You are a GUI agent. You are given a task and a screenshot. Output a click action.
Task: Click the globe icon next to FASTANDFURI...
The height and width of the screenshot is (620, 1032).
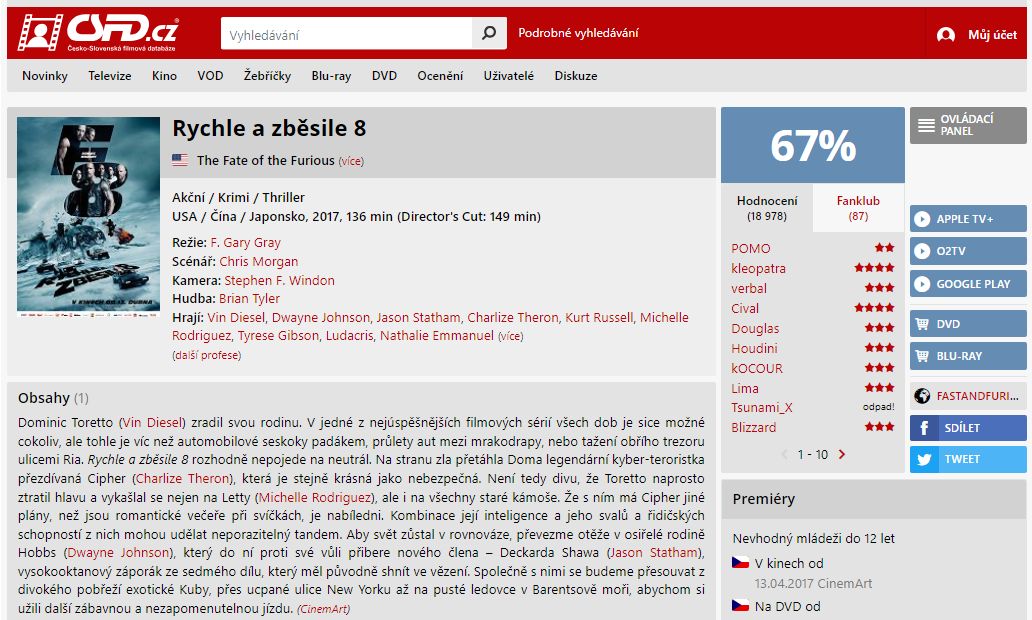(x=923, y=396)
